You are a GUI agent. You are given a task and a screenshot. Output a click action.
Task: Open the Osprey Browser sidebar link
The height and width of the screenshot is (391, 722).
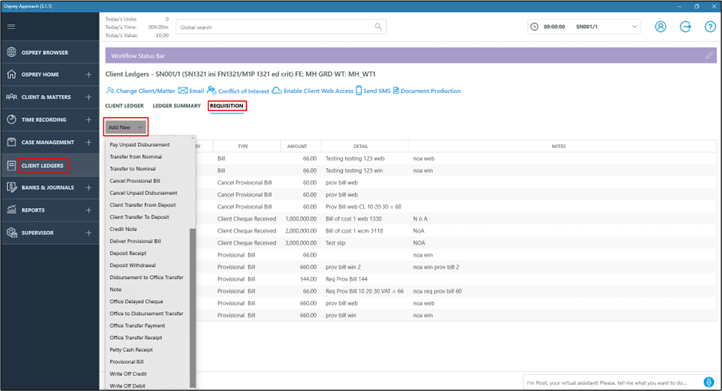[45, 53]
